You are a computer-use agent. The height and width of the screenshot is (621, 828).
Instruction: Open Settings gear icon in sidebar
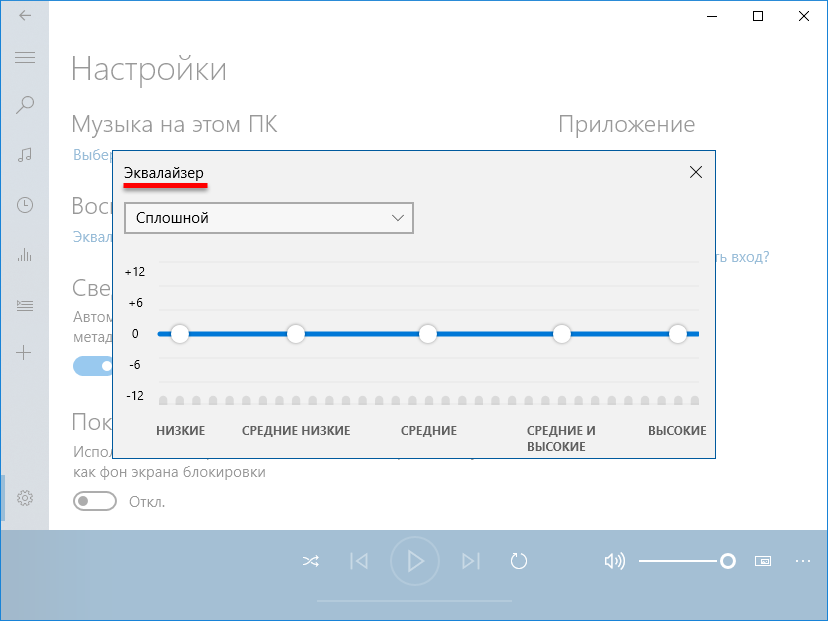[x=25, y=497]
